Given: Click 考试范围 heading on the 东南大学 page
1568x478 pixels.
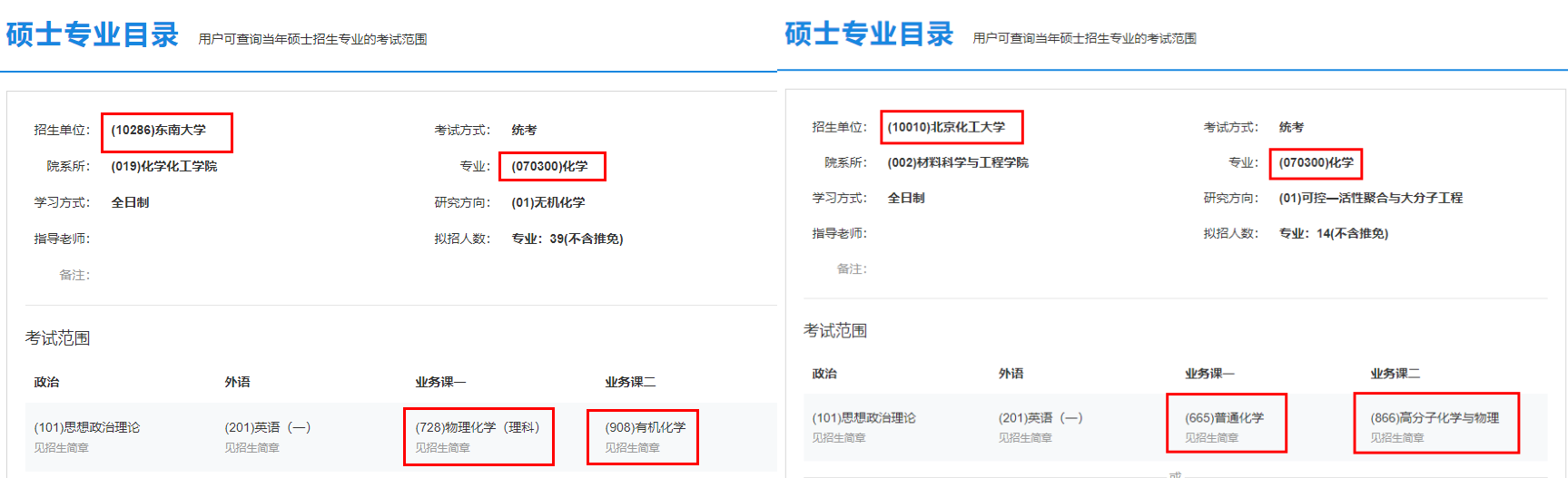Looking at the screenshot, I should (x=57, y=338).
